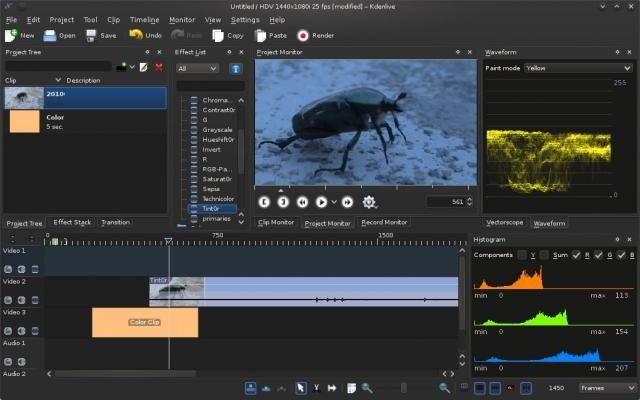
Task: Sort by the Clip column header
Action: [x=33, y=80]
